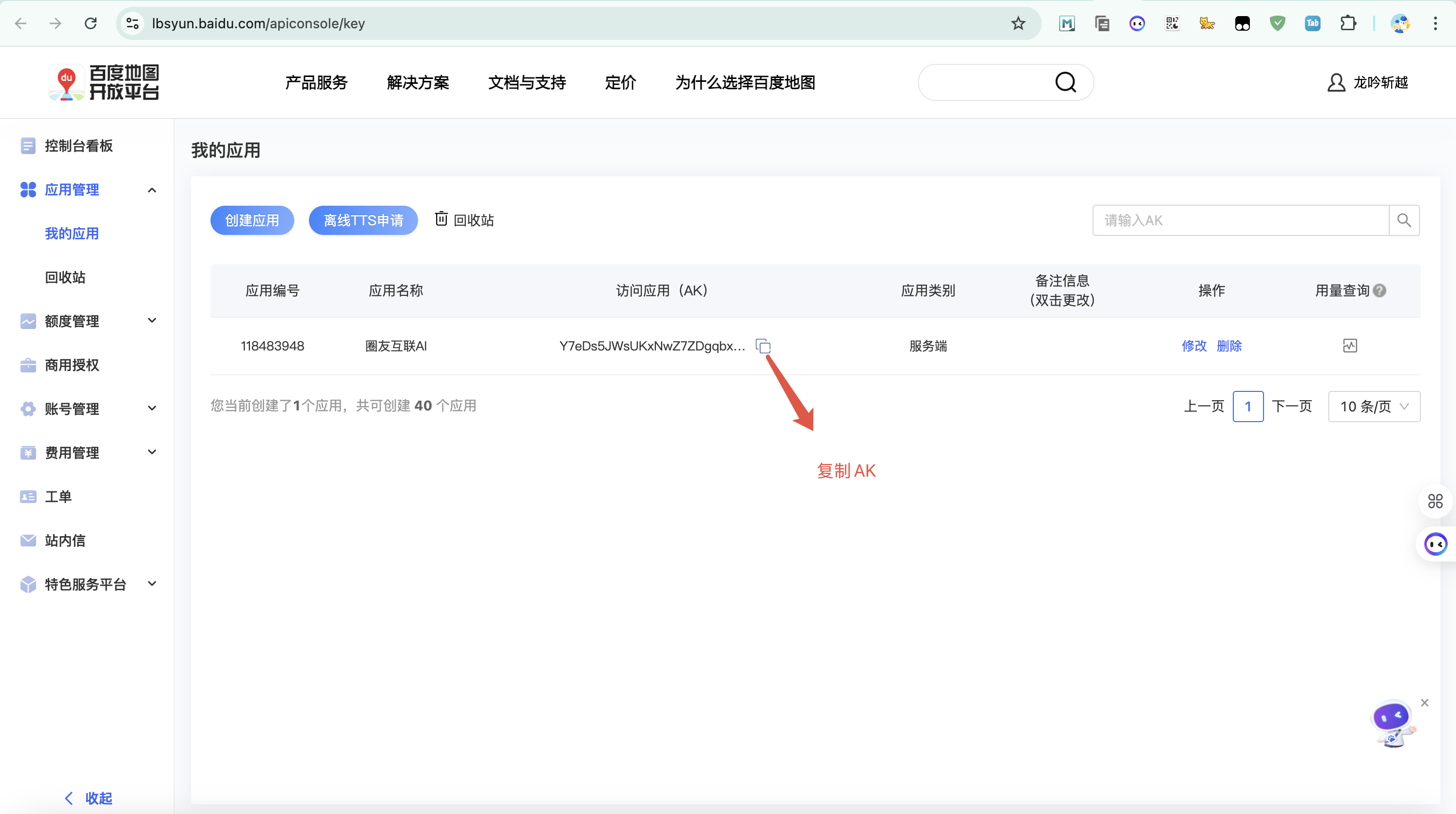Viewport: 1456px width, 814px height.
Task: Copy the AK key with the copy icon
Action: [x=763, y=346]
